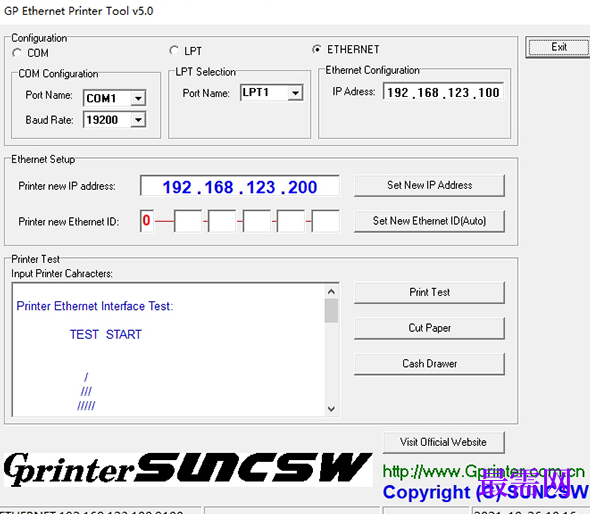Click Visit Official Website button
This screenshot has width=590, height=514.
(x=443, y=442)
